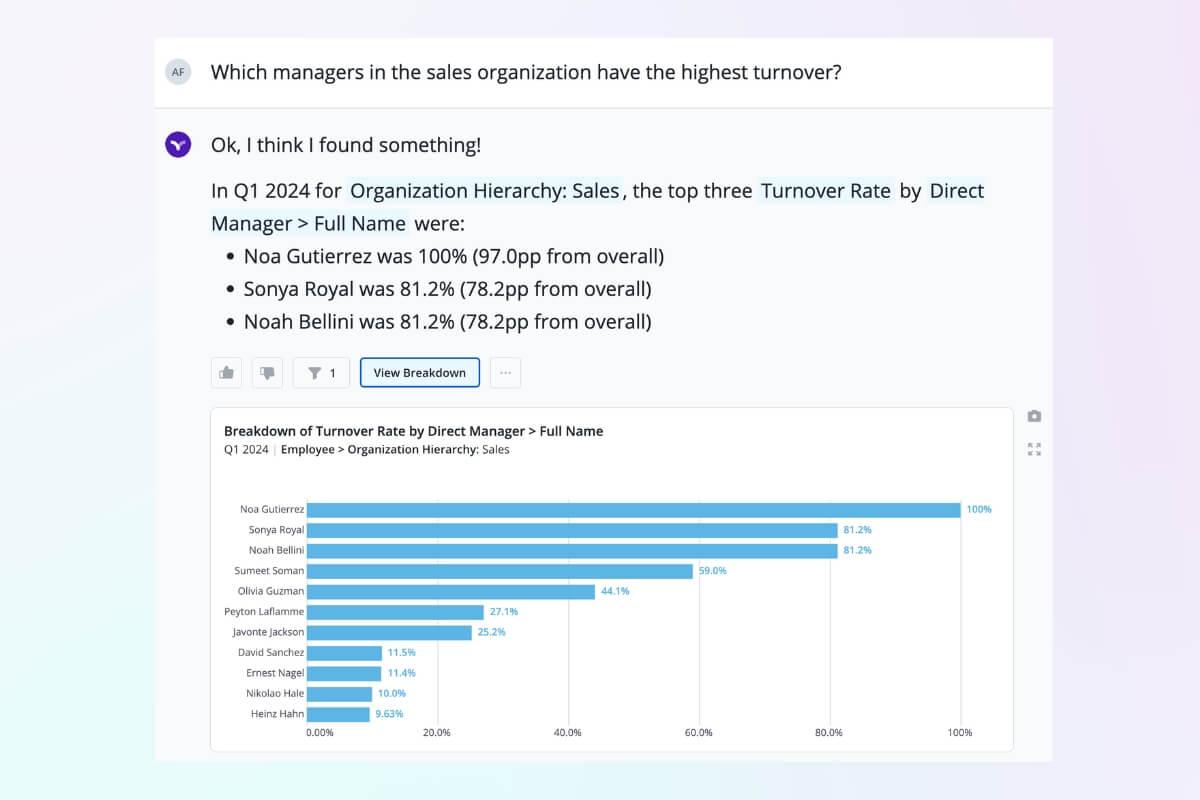Click 'Sonya Royal was 81.2%' bullet text
Image resolution: width=1200 pixels, height=800 pixels.
point(349,289)
